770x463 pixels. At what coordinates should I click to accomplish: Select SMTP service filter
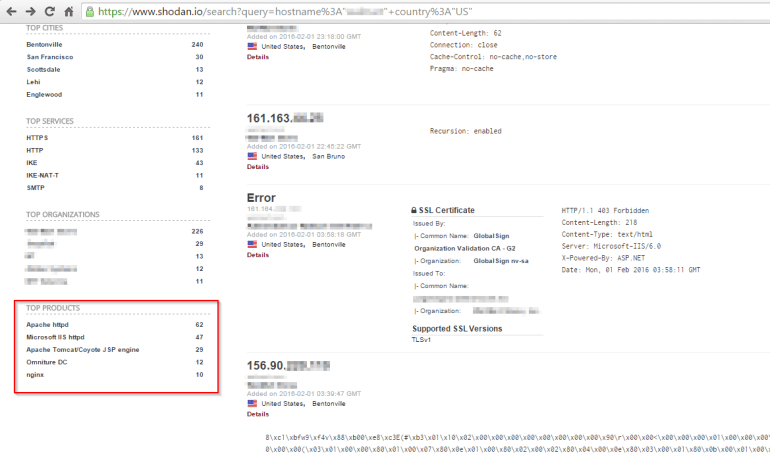36,188
